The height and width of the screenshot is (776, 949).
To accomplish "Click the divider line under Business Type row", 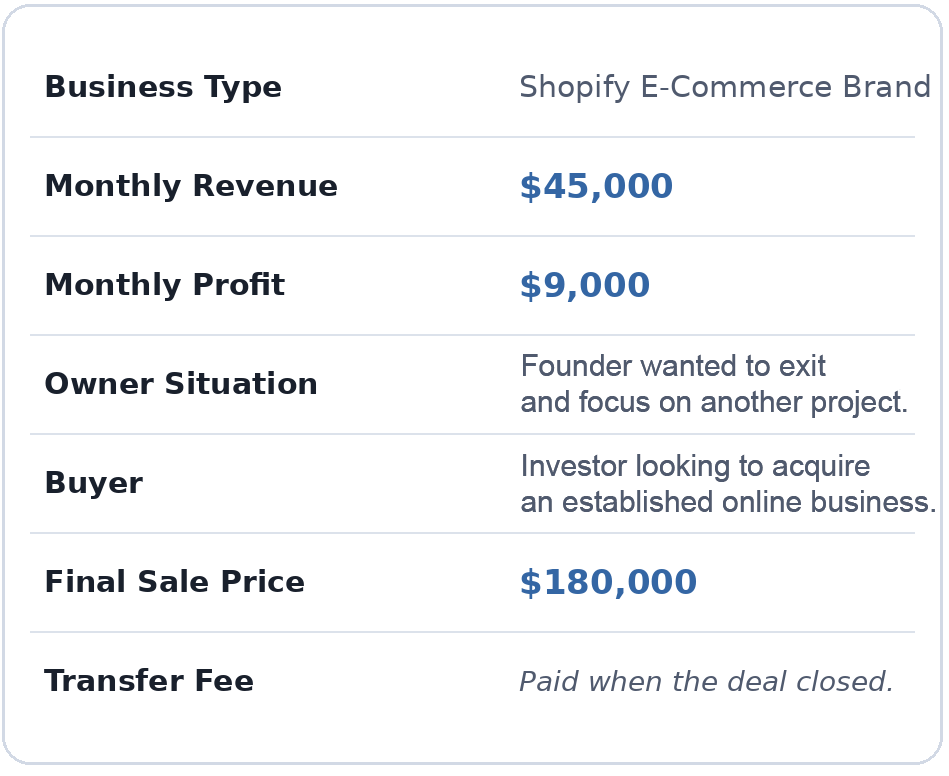I will coord(472,137).
